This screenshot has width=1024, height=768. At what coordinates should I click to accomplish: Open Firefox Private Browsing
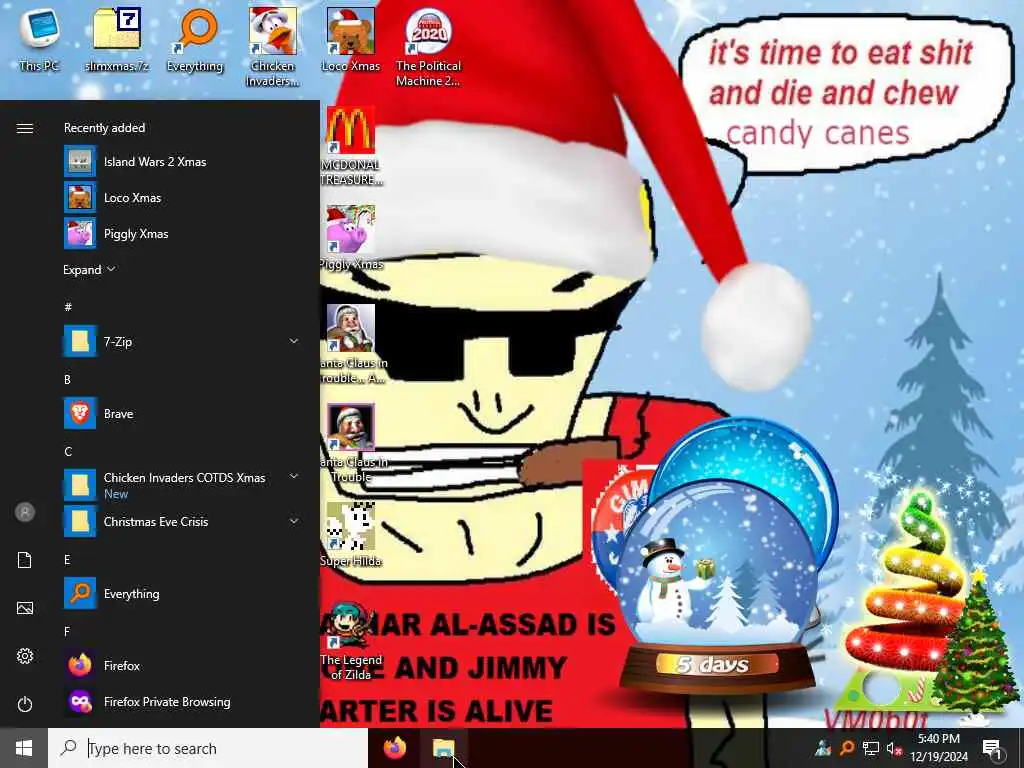181,701
